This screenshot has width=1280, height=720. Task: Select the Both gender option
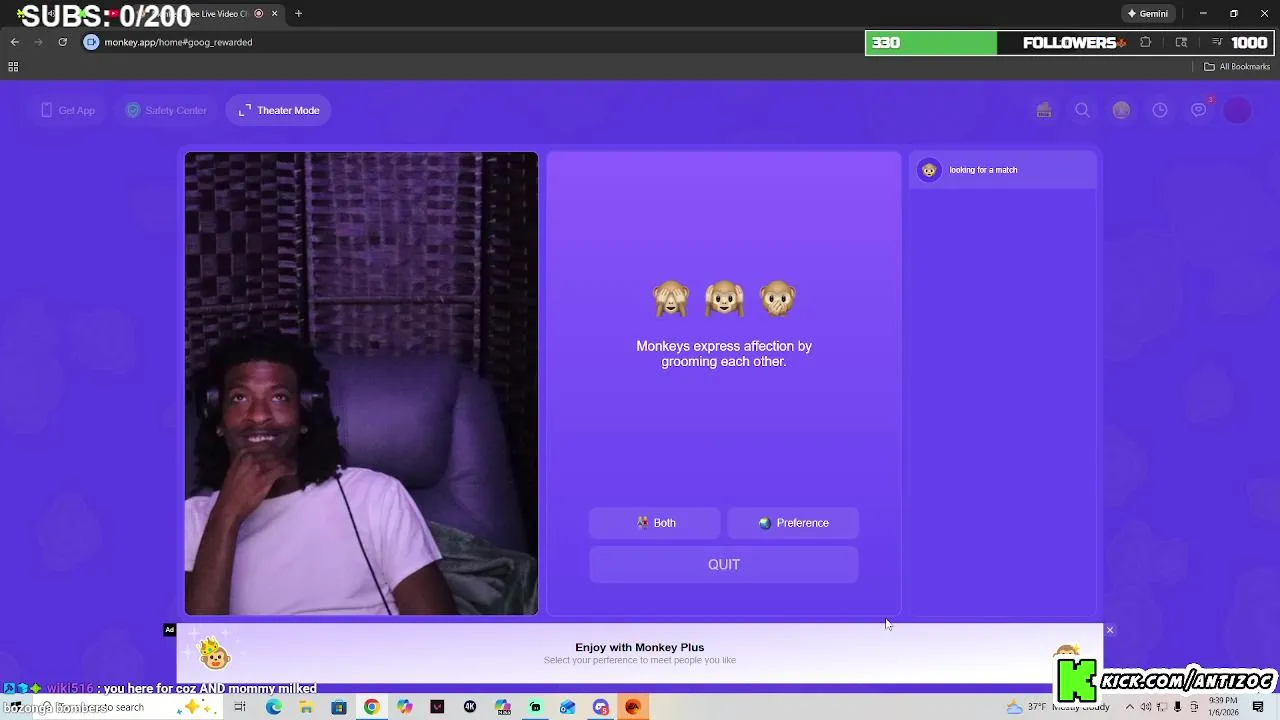tap(655, 523)
